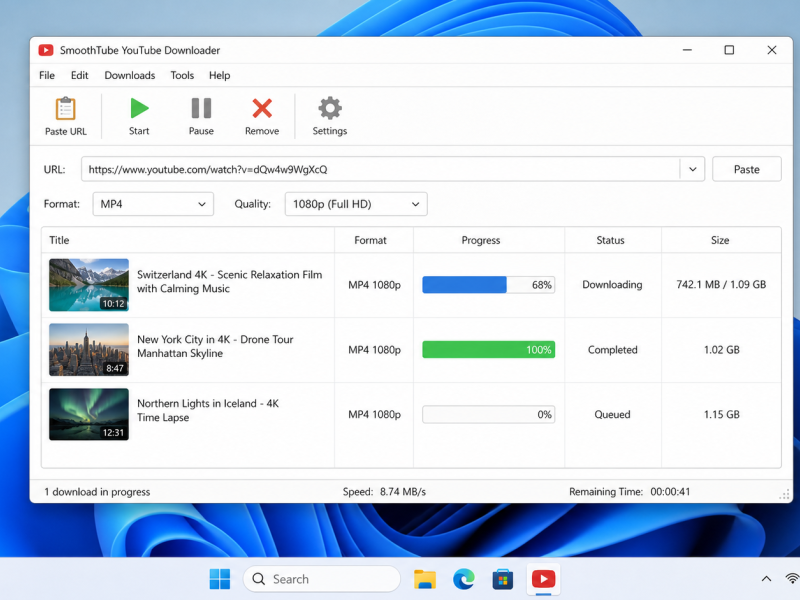Expand the URL history dropdown arrow
This screenshot has width=800, height=600.
[x=692, y=169]
